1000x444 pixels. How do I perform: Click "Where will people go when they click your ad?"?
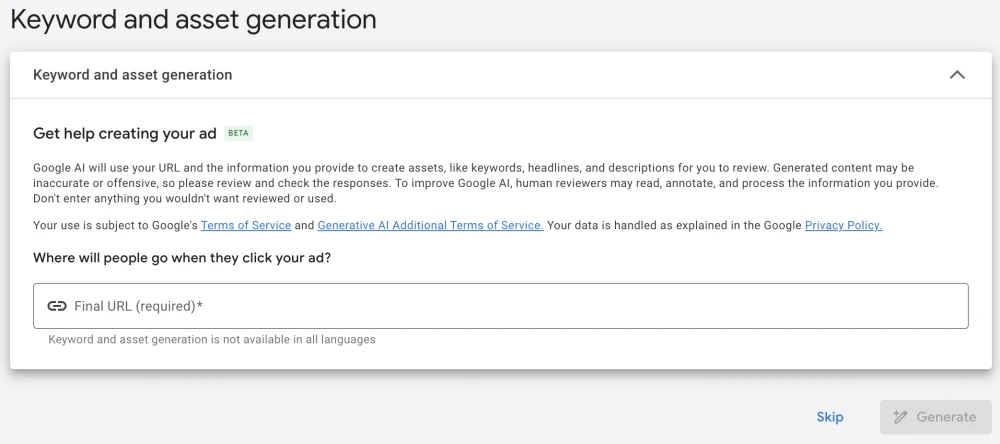182,259
